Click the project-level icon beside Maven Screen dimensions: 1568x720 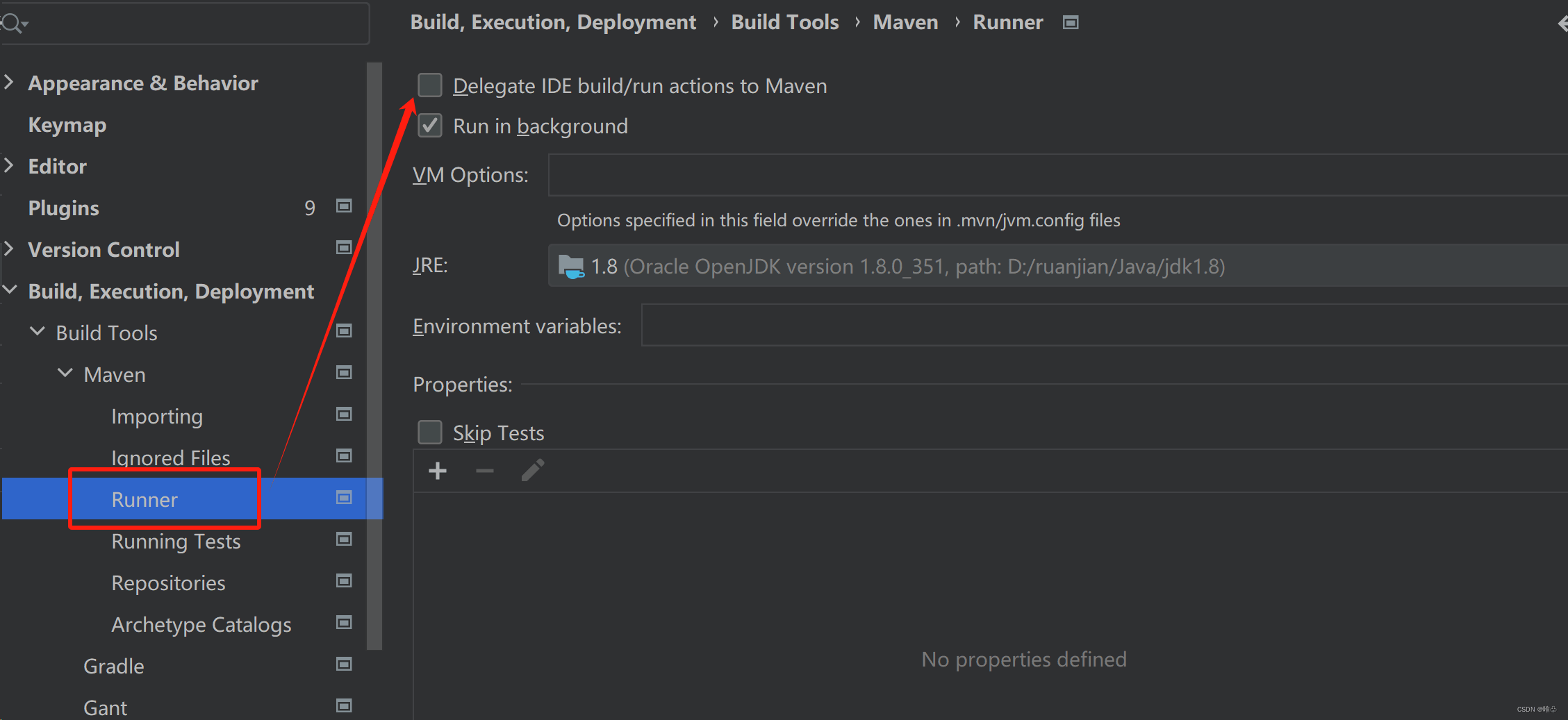(344, 373)
